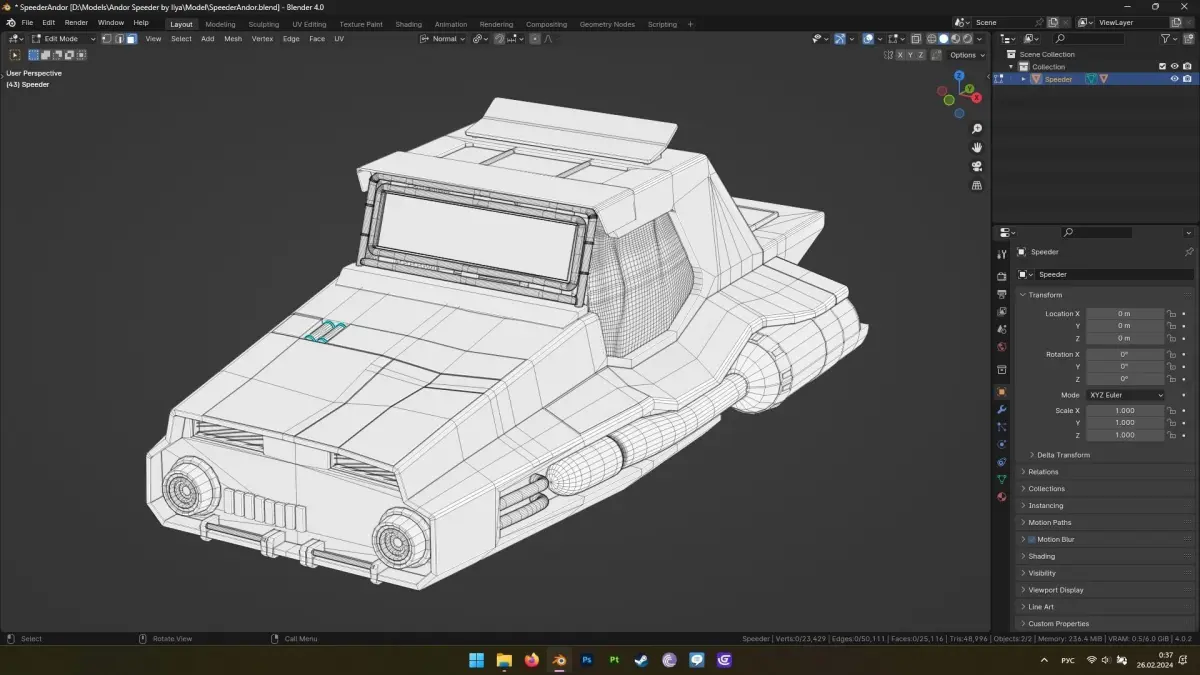Screen dimensions: 1200x675
Task: Toggle proportional editing button
Action: (x=535, y=39)
